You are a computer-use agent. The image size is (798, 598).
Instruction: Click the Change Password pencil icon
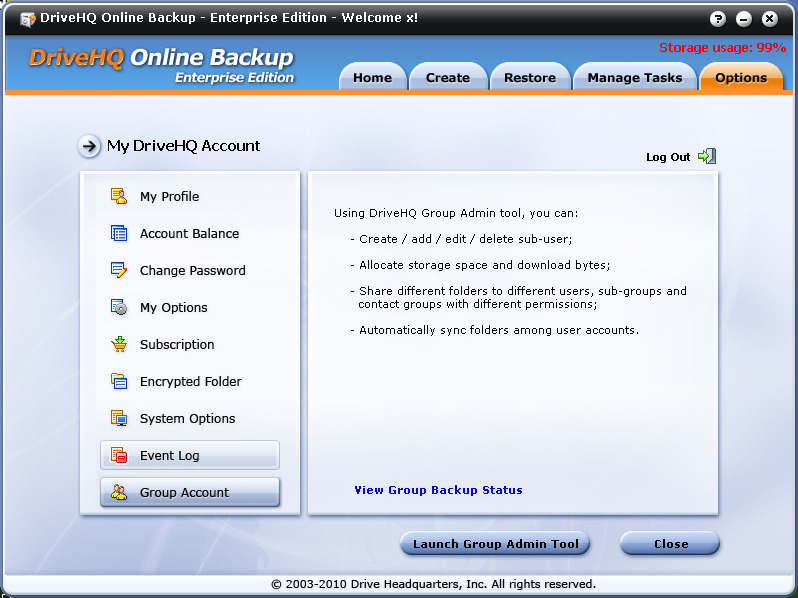point(119,270)
